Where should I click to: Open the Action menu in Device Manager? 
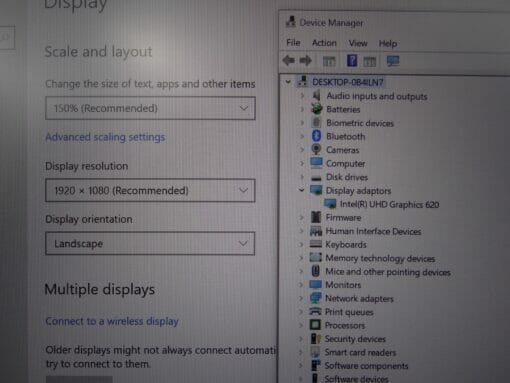pyautogui.click(x=324, y=43)
